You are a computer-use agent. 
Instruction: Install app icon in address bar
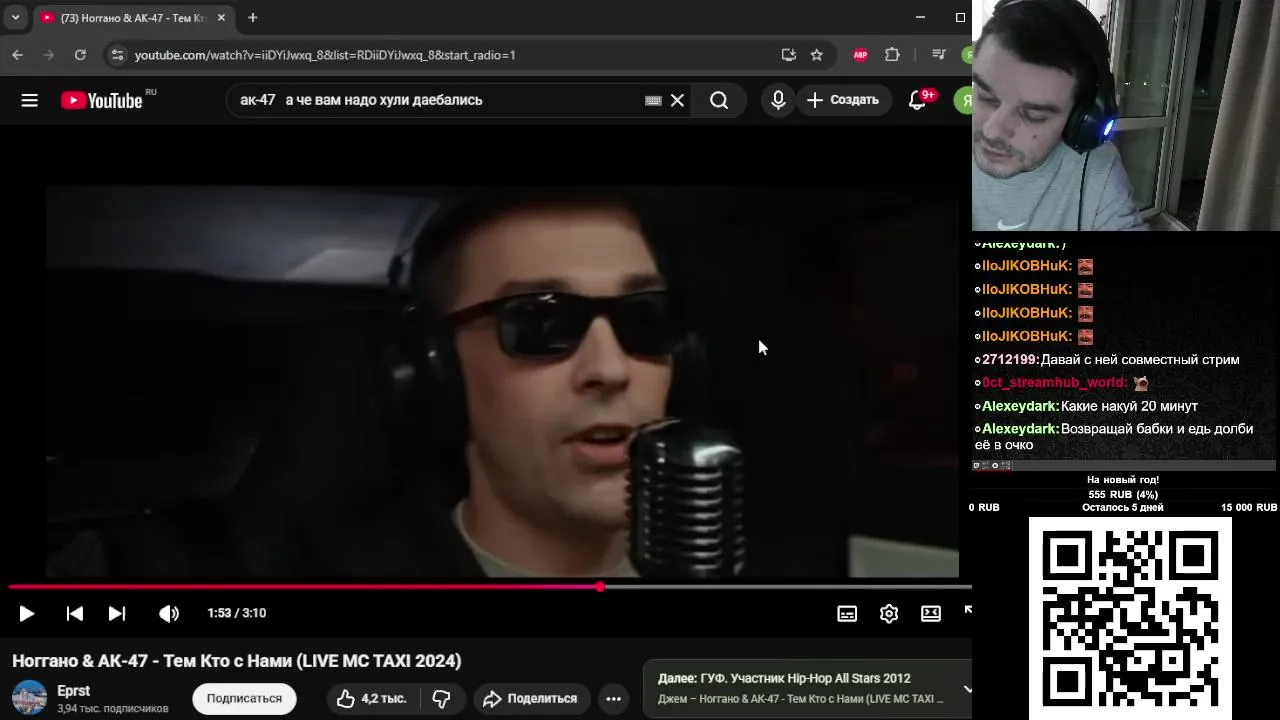tap(788, 55)
